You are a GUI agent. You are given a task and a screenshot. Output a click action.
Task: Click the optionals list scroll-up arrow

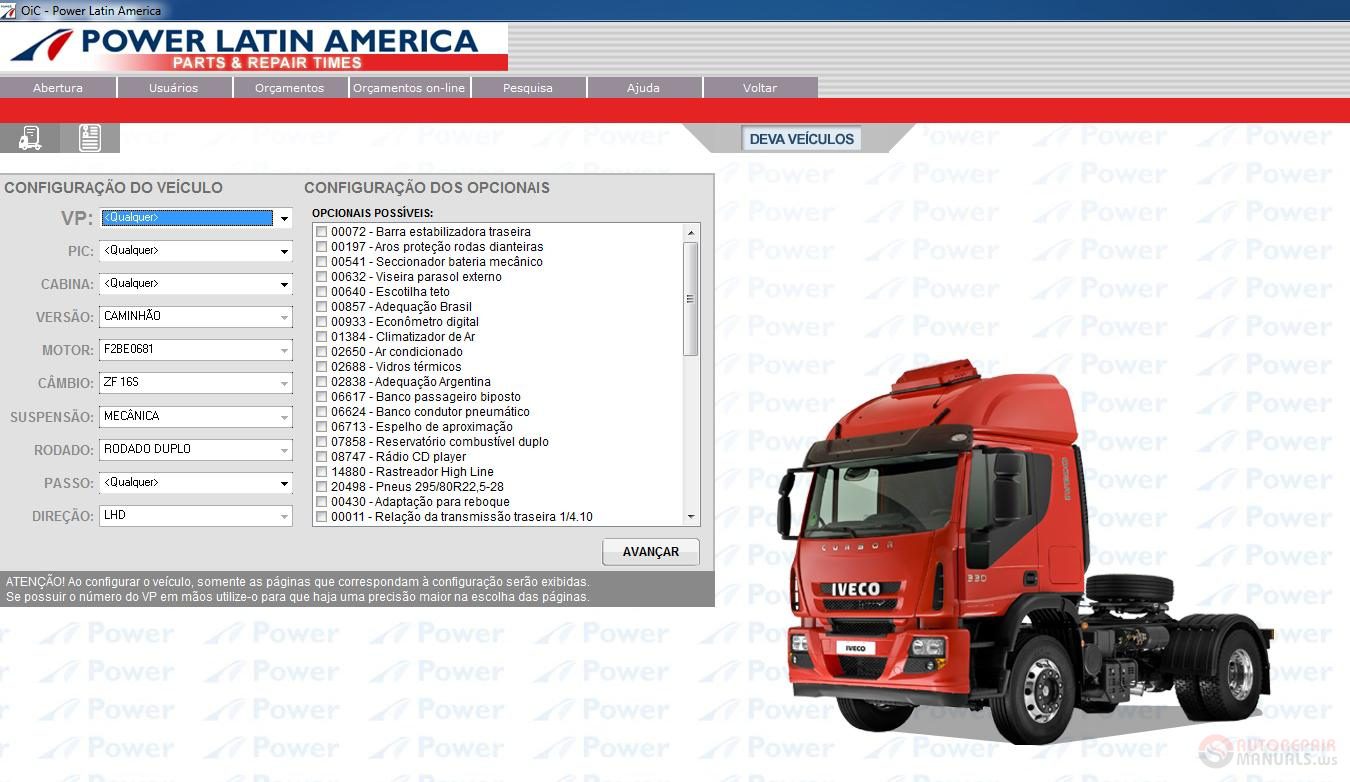coord(690,232)
